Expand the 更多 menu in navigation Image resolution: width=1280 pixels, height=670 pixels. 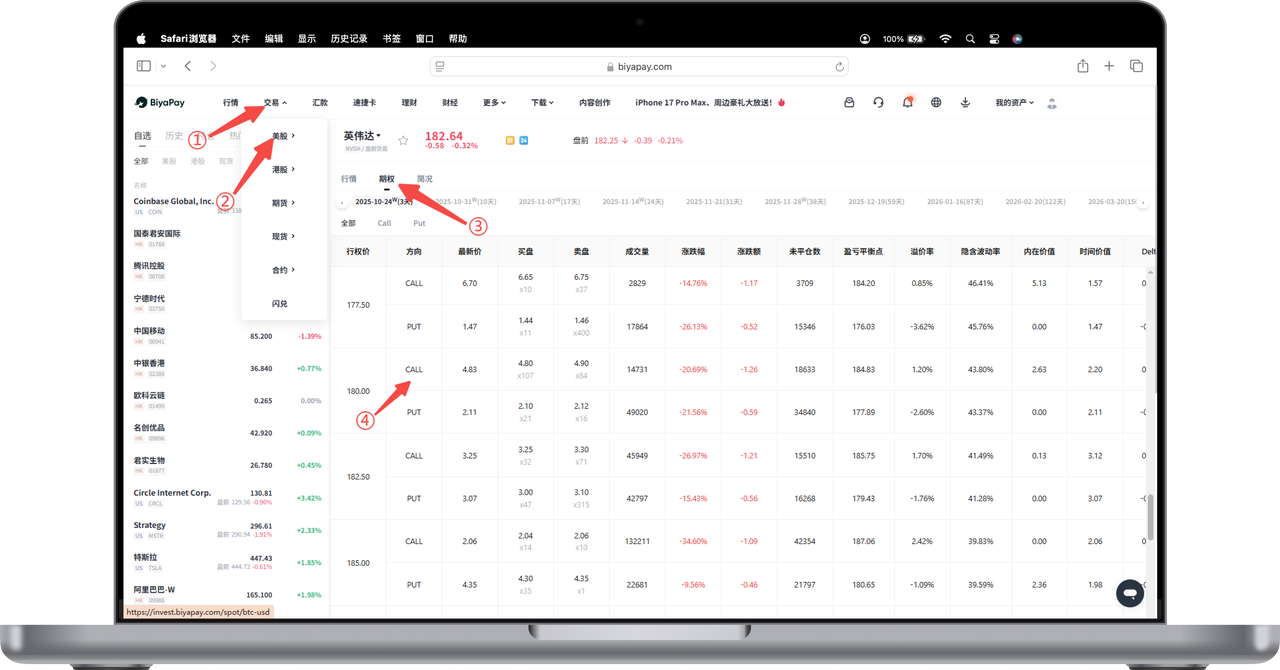494,102
